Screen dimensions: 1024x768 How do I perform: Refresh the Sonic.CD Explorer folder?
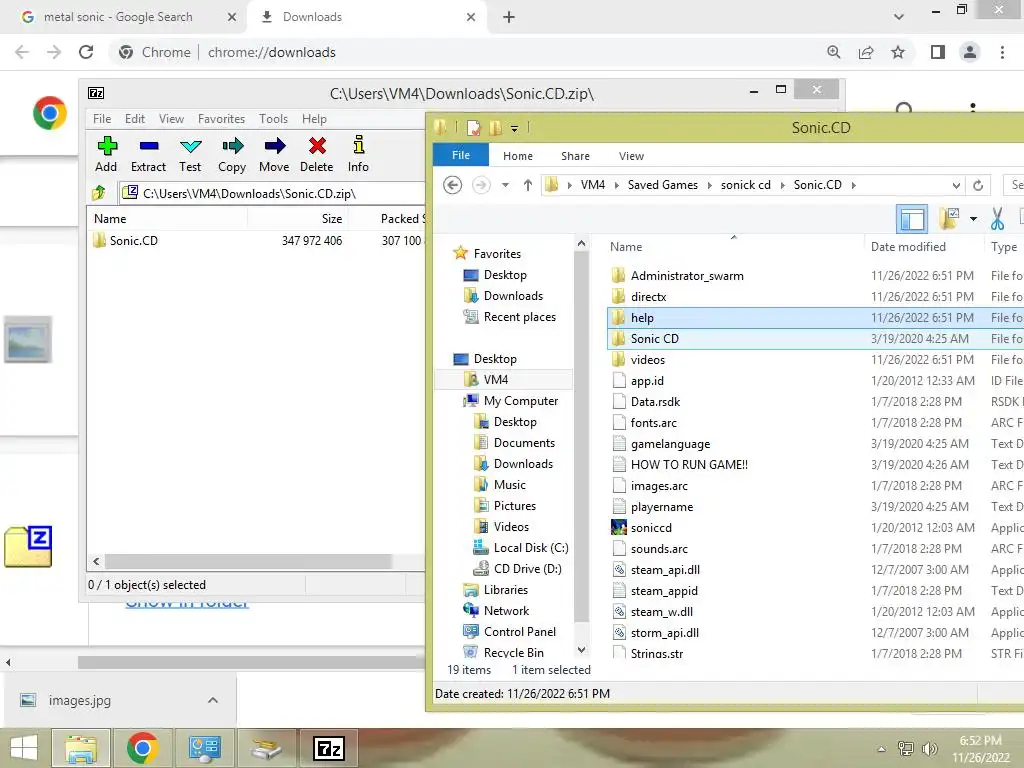[978, 185]
